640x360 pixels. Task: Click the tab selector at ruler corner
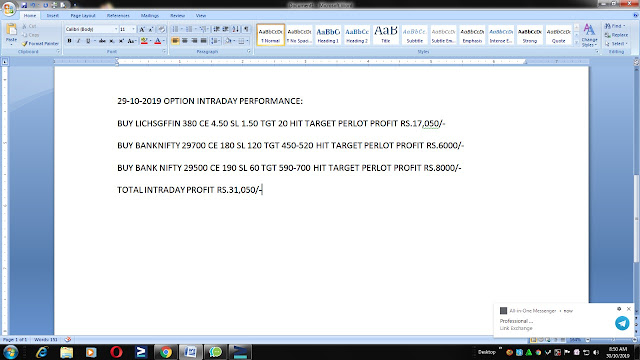(x=5, y=62)
